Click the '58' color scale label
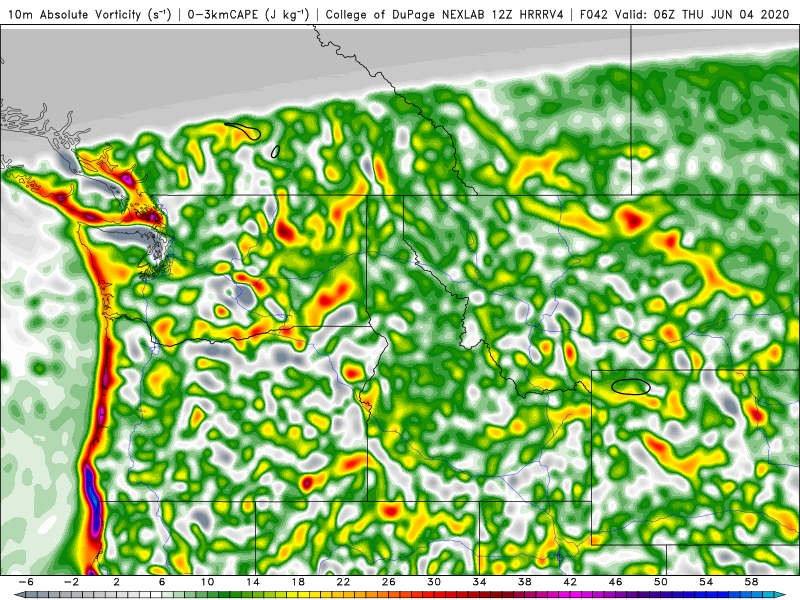Viewport: 800px width, 600px height. (x=751, y=582)
